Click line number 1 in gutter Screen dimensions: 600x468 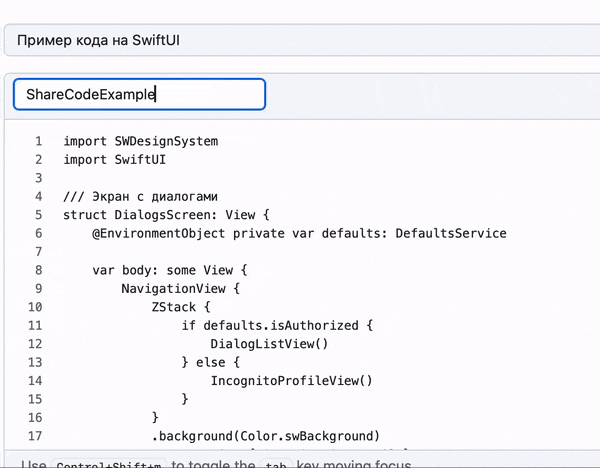click(x=38, y=141)
